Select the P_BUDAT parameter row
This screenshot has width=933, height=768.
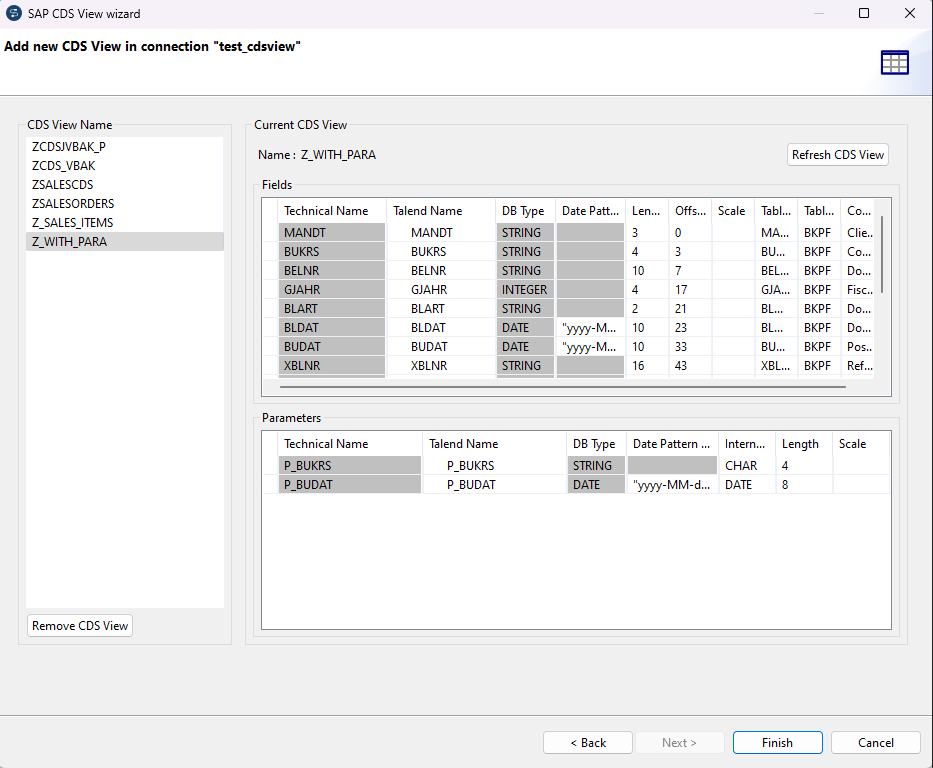coord(349,484)
